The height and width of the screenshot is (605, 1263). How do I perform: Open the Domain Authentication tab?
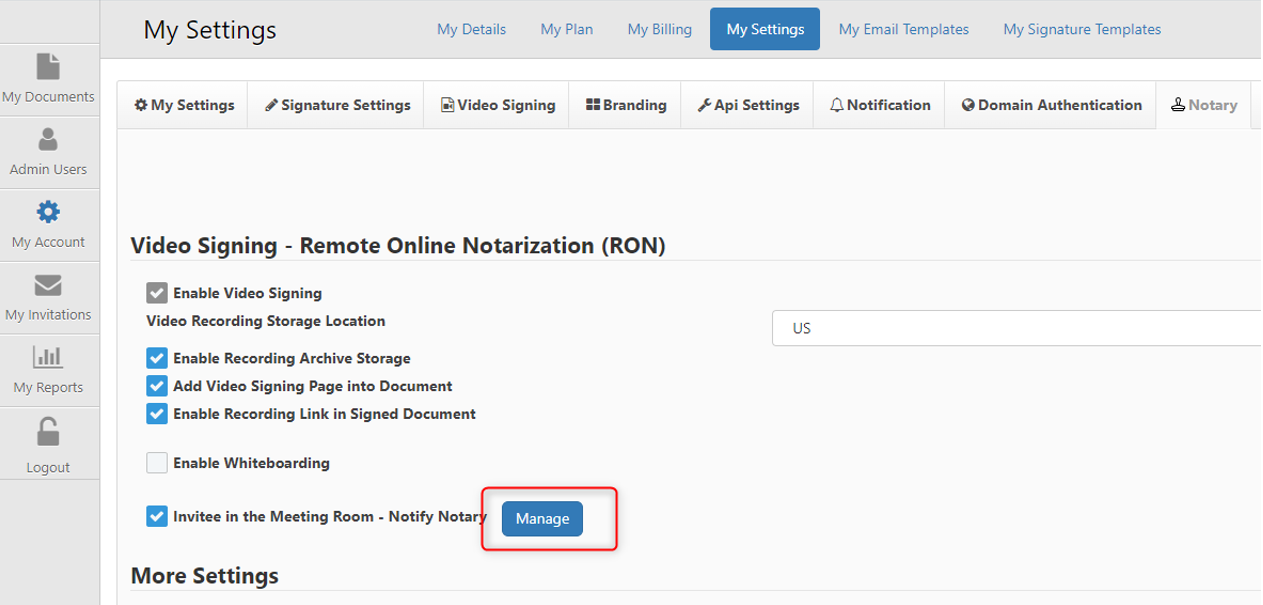[1050, 105]
